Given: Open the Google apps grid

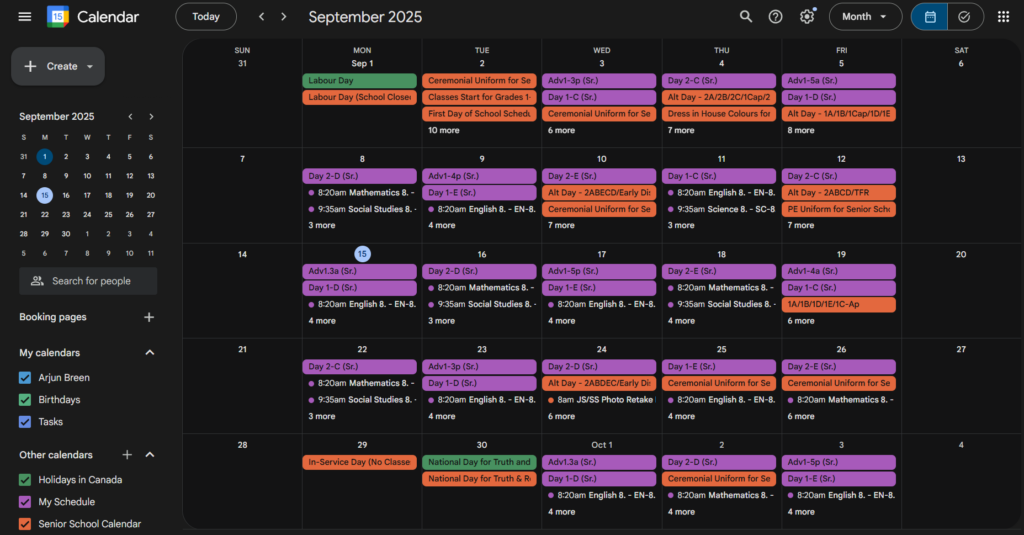Looking at the screenshot, I should 1004,17.
